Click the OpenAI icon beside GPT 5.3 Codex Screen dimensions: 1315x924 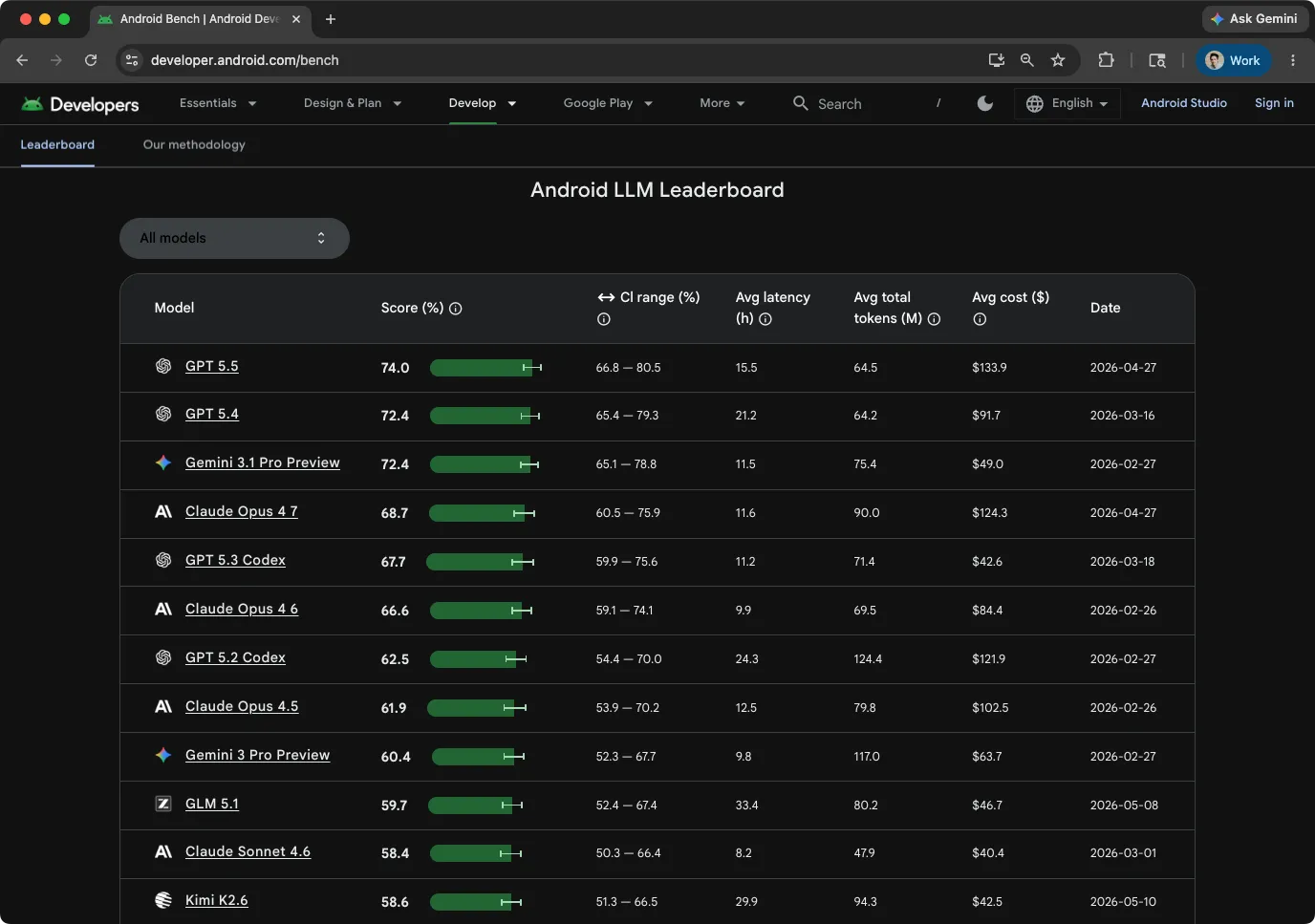[163, 560]
